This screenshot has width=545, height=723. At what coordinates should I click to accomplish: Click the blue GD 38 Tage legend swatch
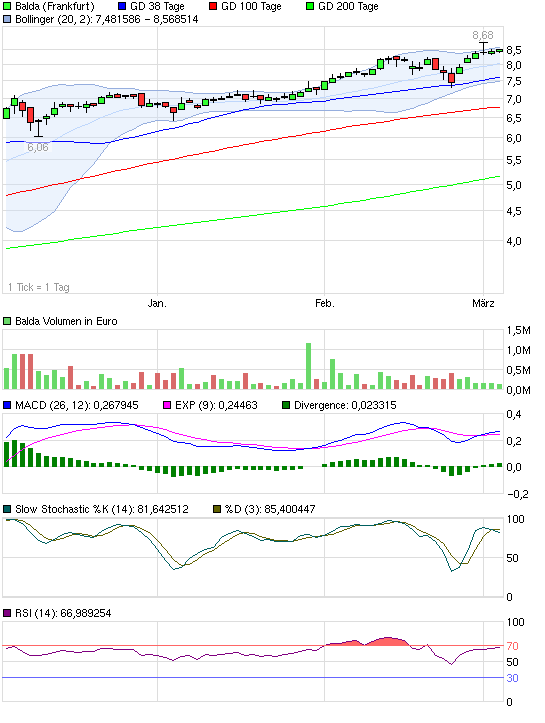coord(122,6)
